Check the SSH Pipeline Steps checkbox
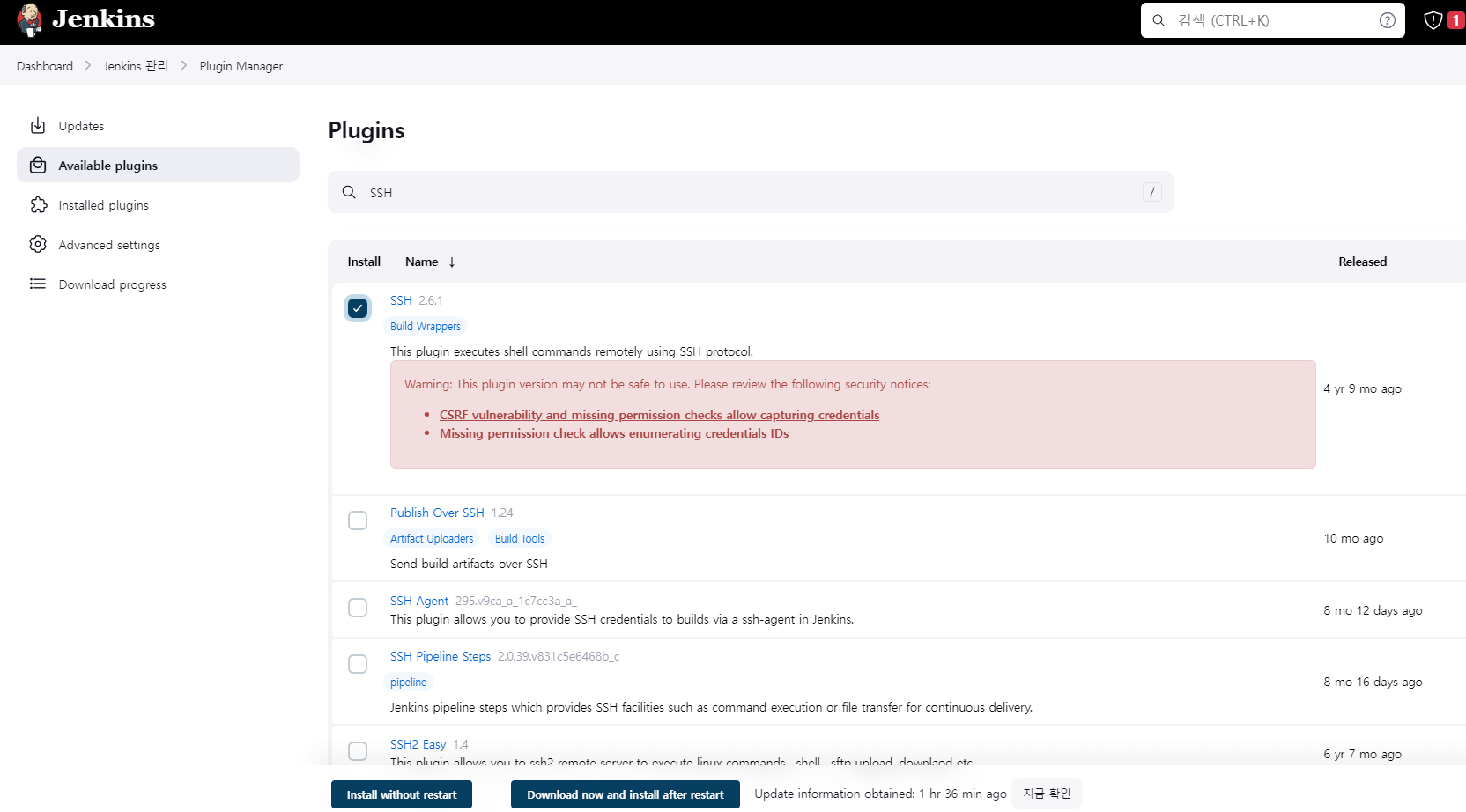 pyautogui.click(x=358, y=664)
